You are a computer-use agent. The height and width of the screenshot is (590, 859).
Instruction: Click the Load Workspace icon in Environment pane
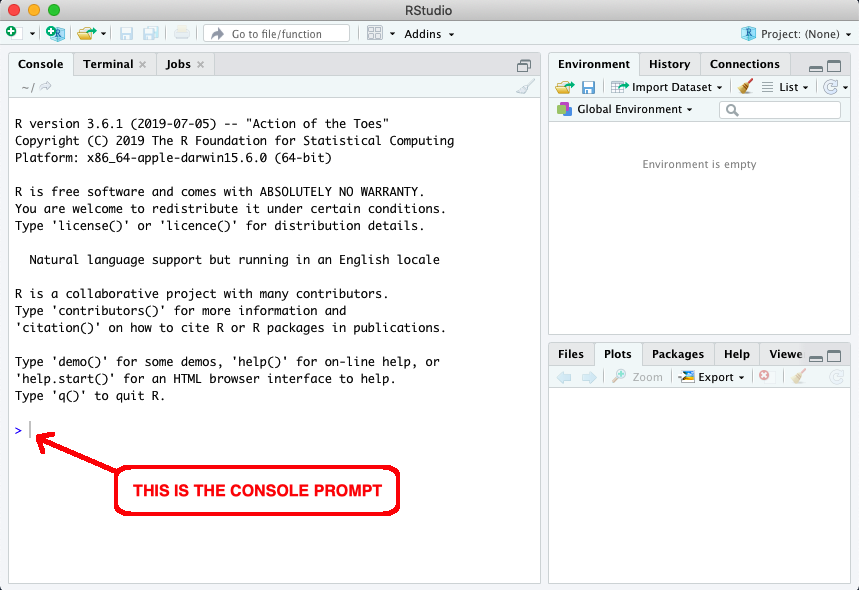click(565, 87)
